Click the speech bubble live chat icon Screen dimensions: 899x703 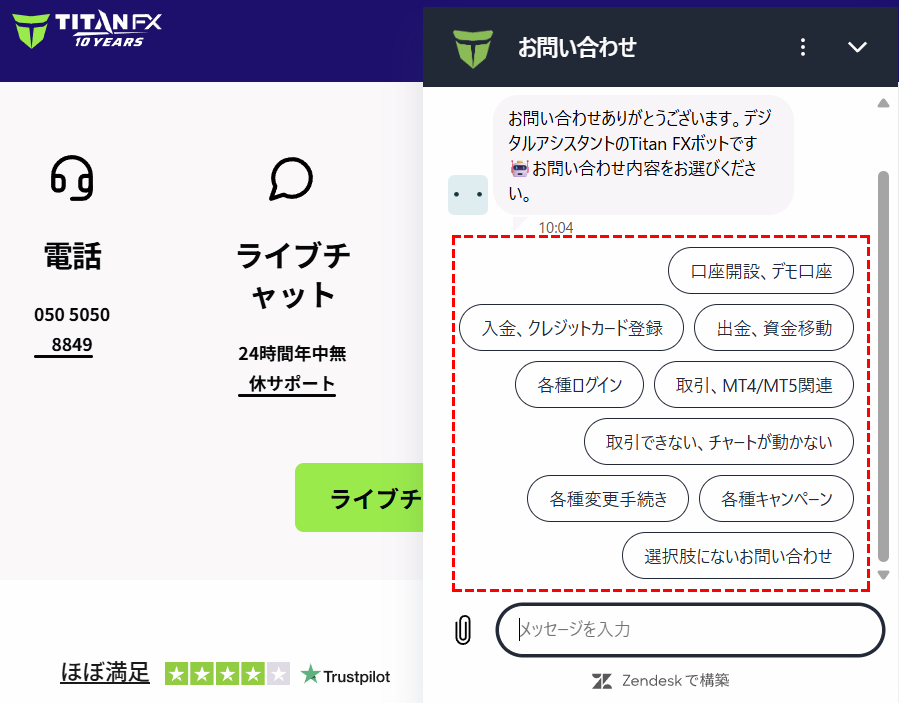(291, 178)
